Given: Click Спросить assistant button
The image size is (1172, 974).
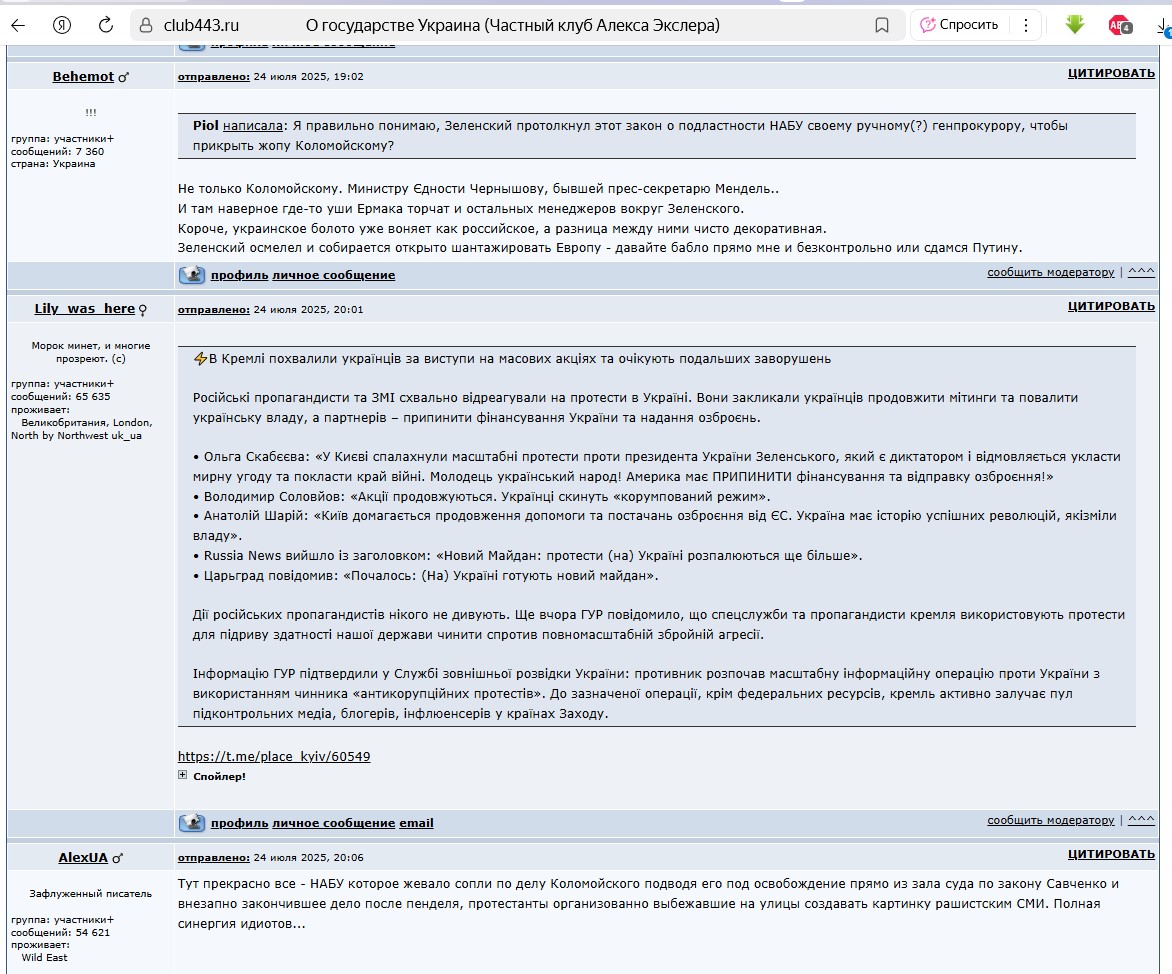Looking at the screenshot, I should pyautogui.click(x=959, y=25).
